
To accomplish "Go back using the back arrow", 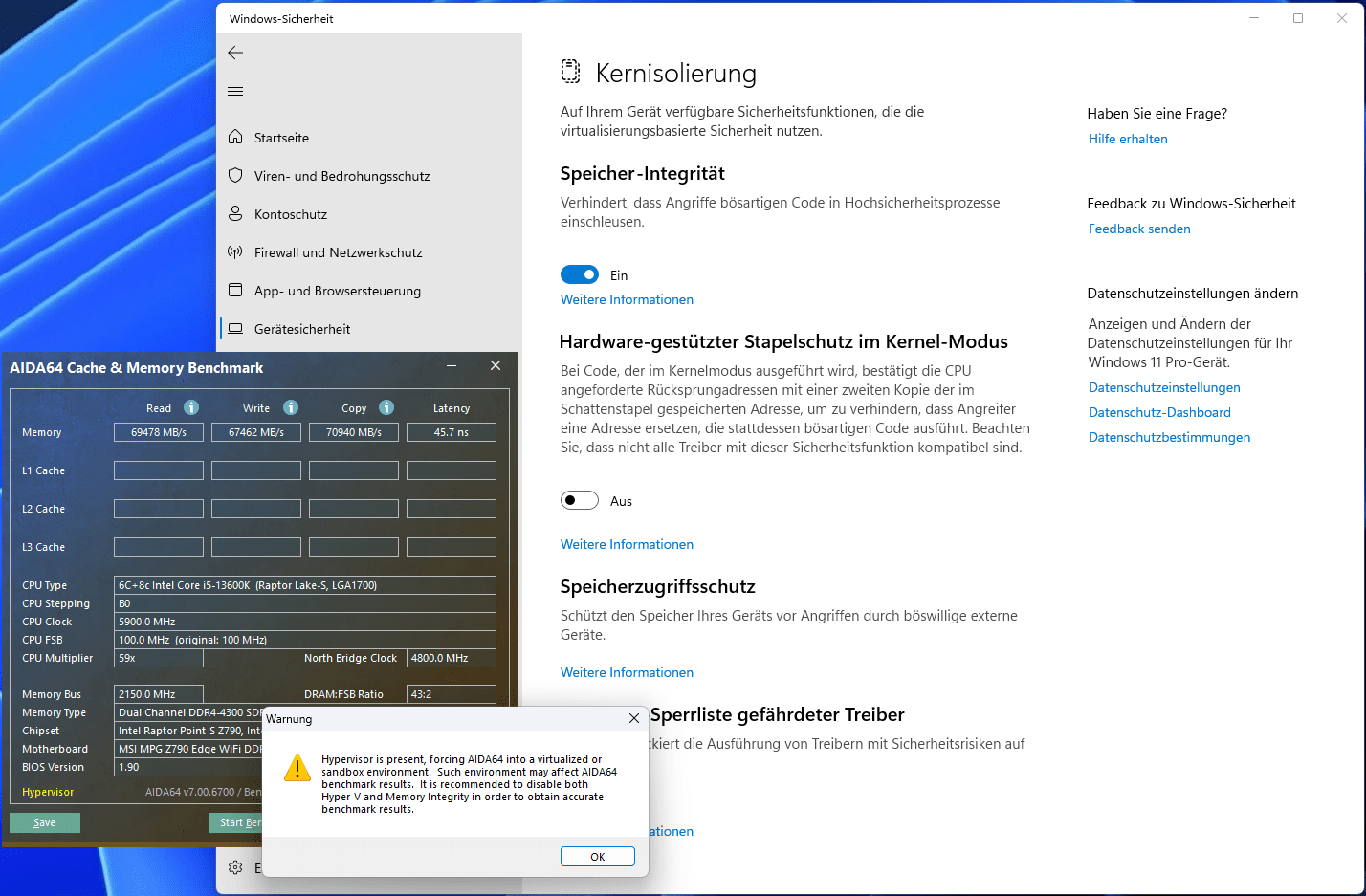I will point(235,53).
